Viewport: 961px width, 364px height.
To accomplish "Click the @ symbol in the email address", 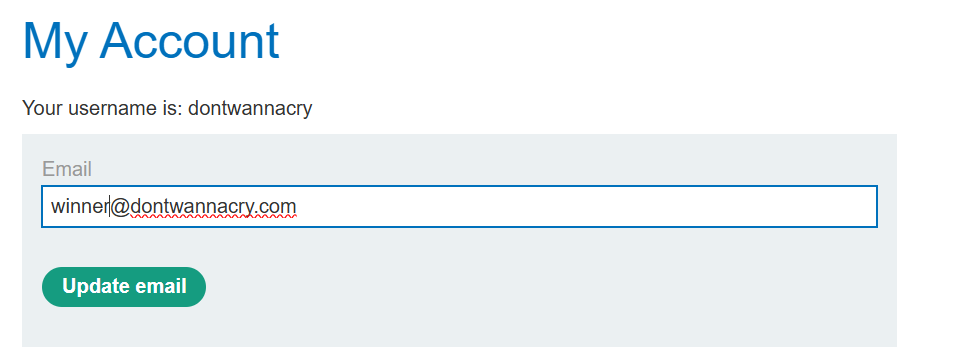I will pos(120,207).
